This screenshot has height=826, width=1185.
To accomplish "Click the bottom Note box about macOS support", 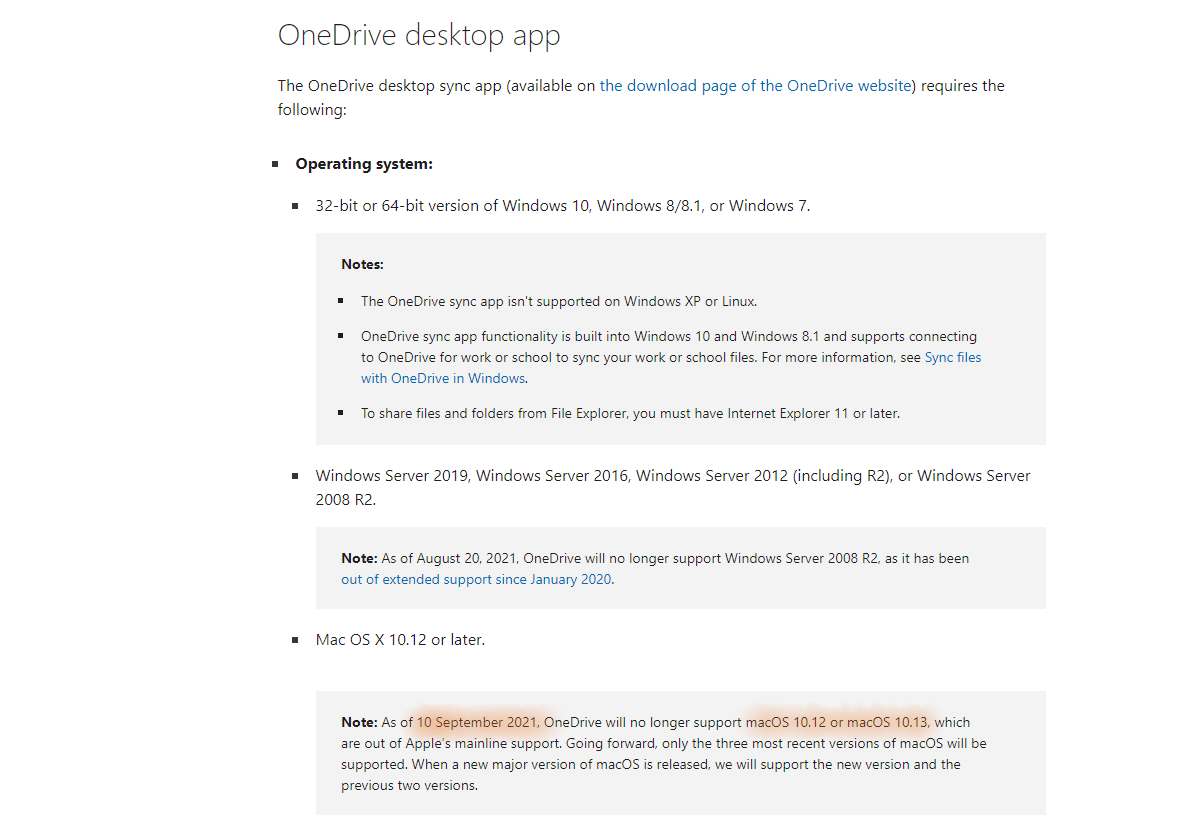I will [680, 753].
